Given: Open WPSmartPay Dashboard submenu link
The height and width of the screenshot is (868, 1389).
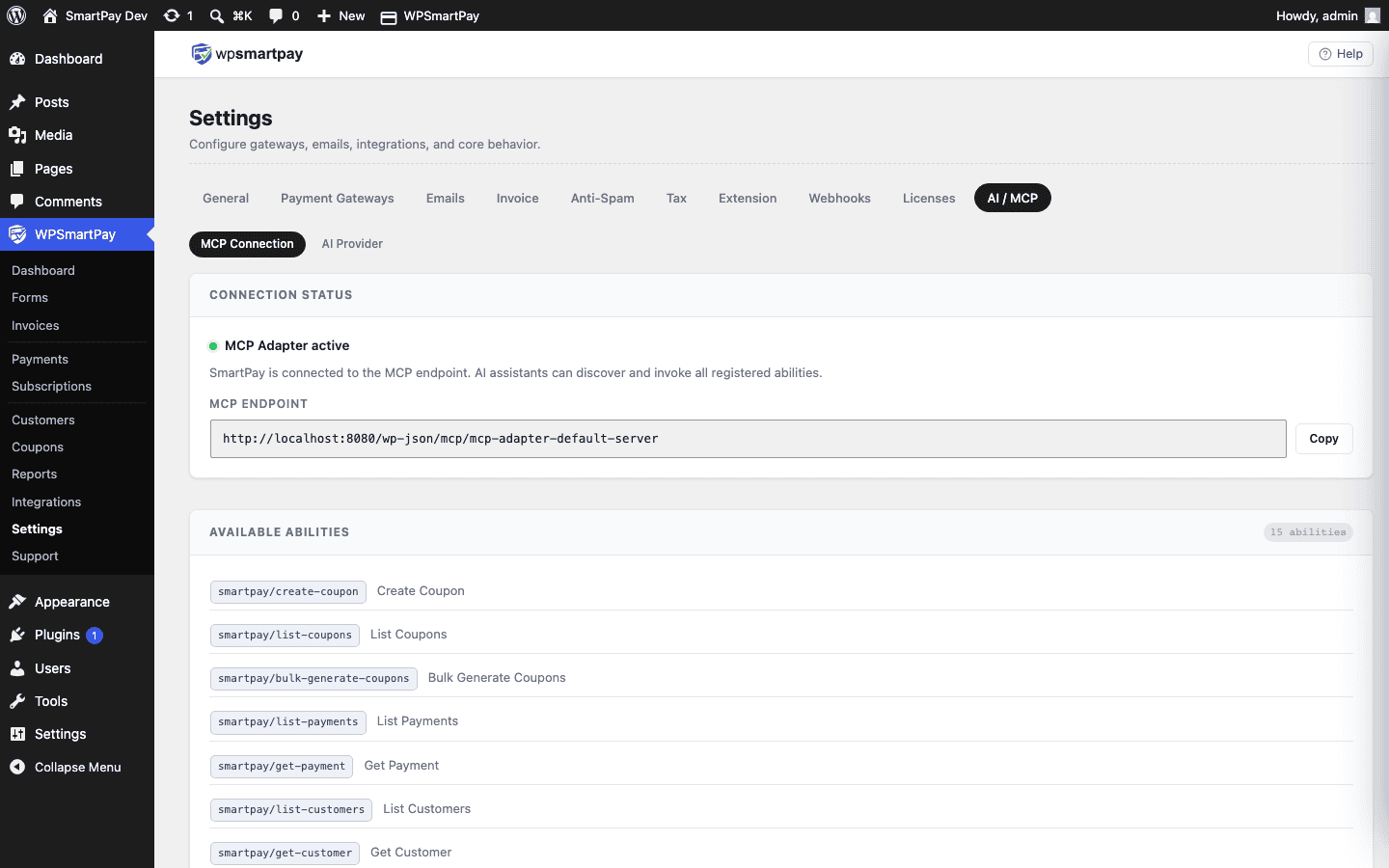Looking at the screenshot, I should tap(43, 271).
